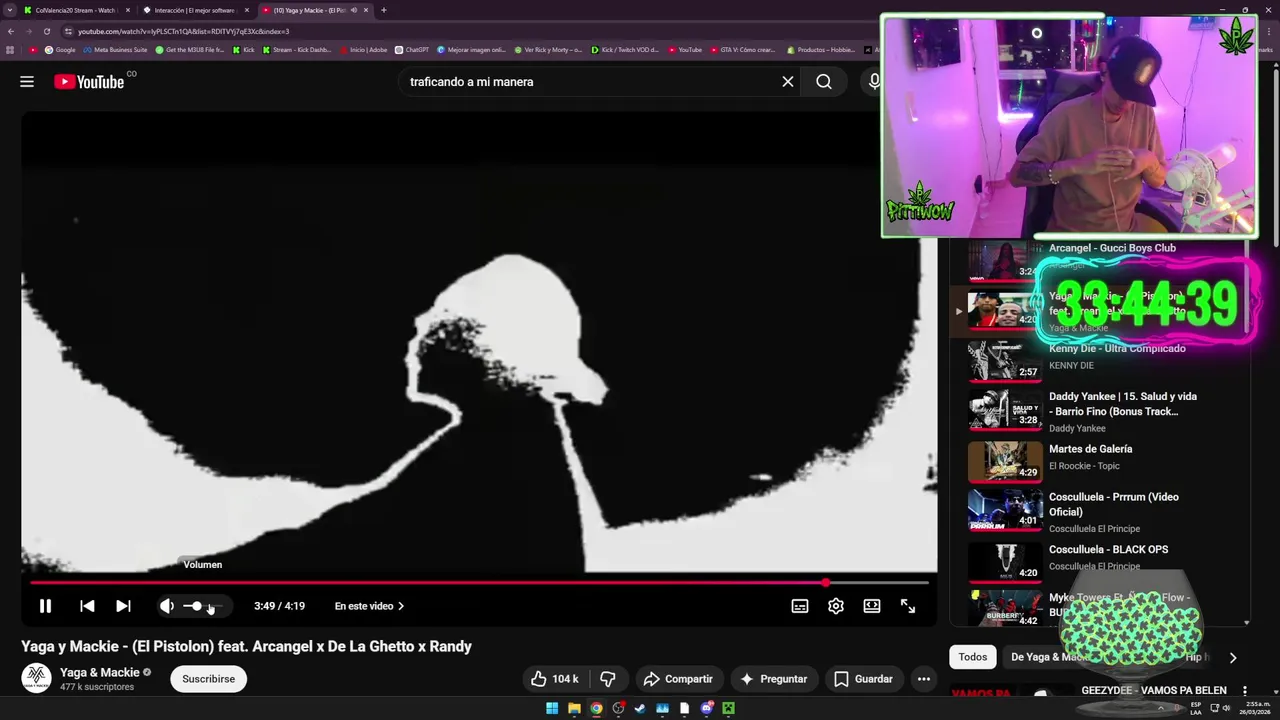Run search with the magnifier button
The image size is (1280, 720).
824,82
